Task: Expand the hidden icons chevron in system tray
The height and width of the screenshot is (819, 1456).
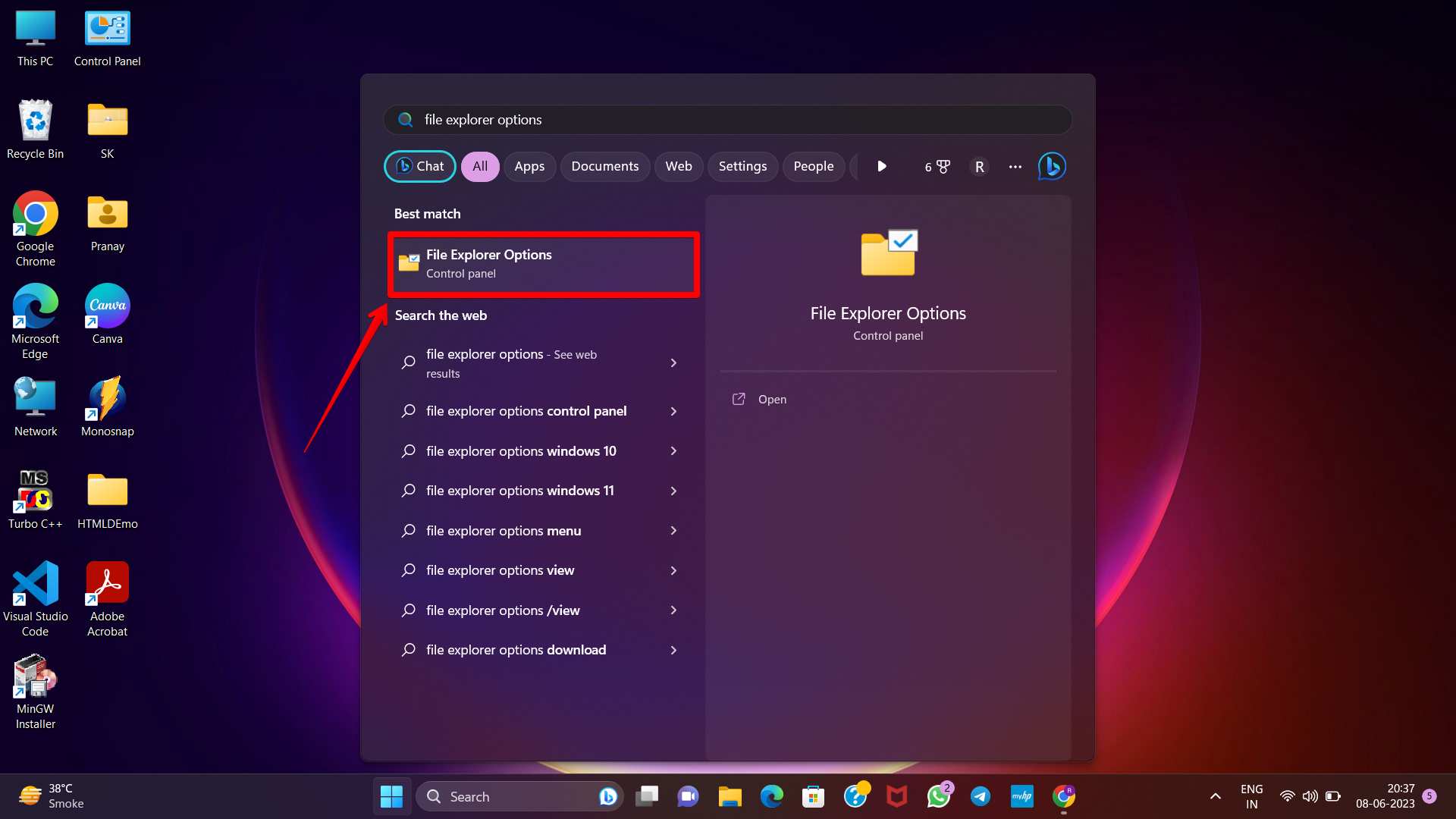Action: (1214, 796)
